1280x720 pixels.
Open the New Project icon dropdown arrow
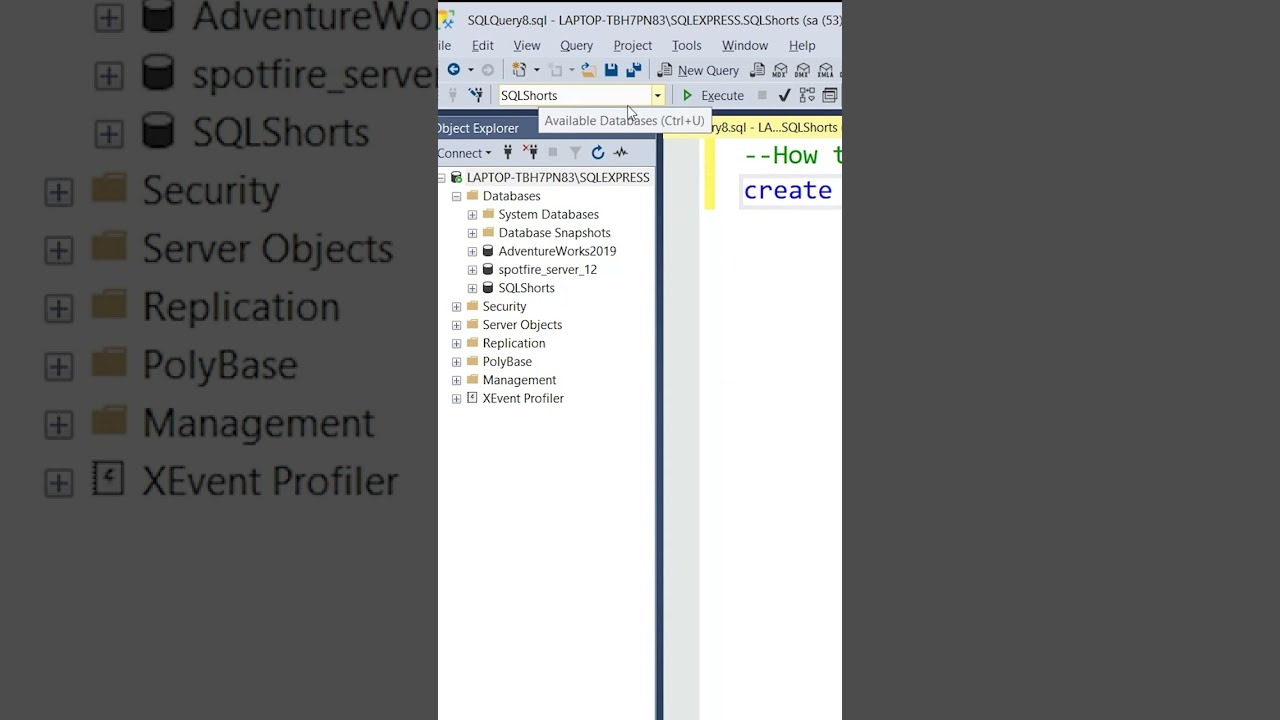536,70
